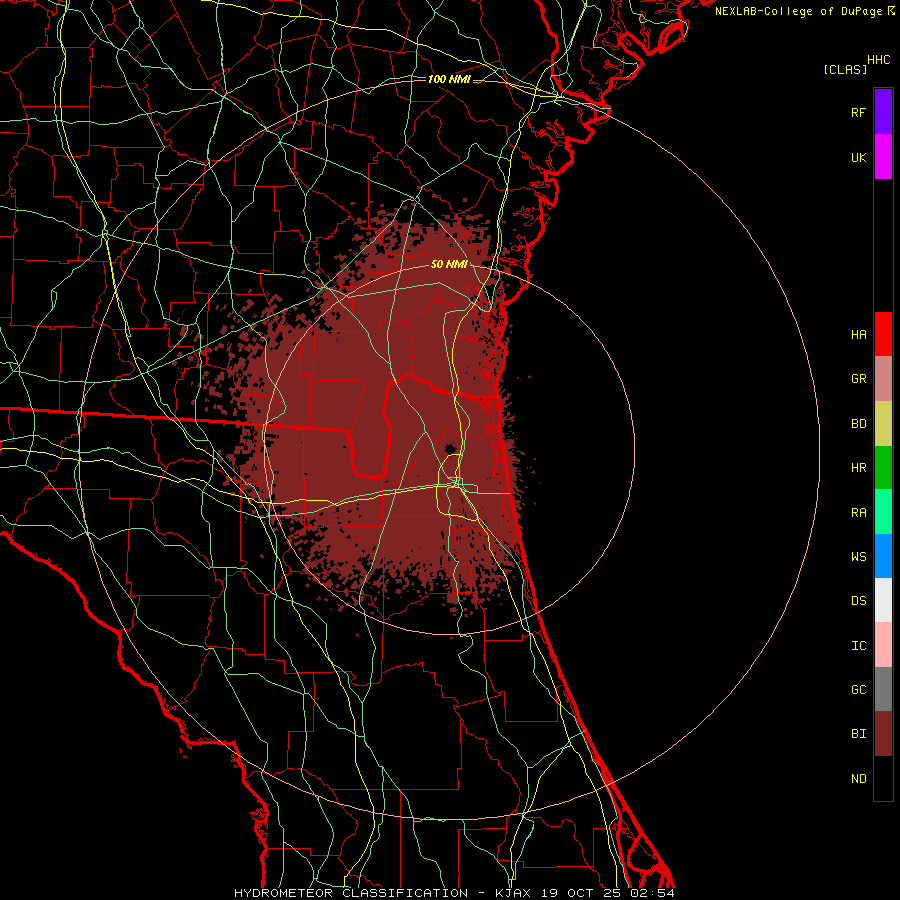The width and height of the screenshot is (900, 900).
Task: Click the HR legend label
Action: pos(858,468)
